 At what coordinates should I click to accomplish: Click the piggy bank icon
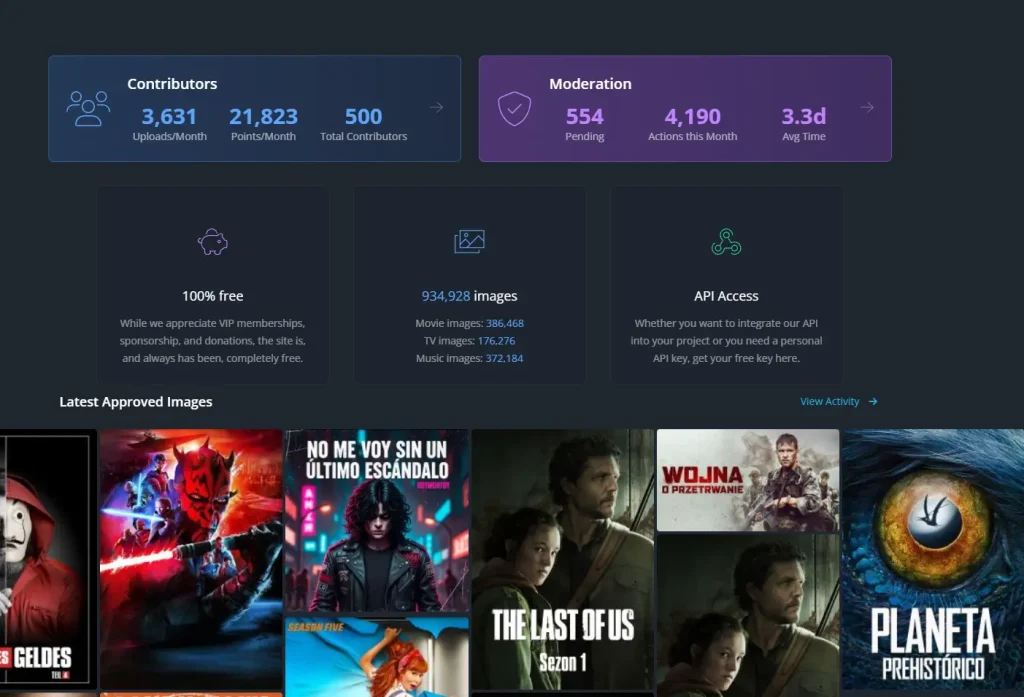click(213, 242)
